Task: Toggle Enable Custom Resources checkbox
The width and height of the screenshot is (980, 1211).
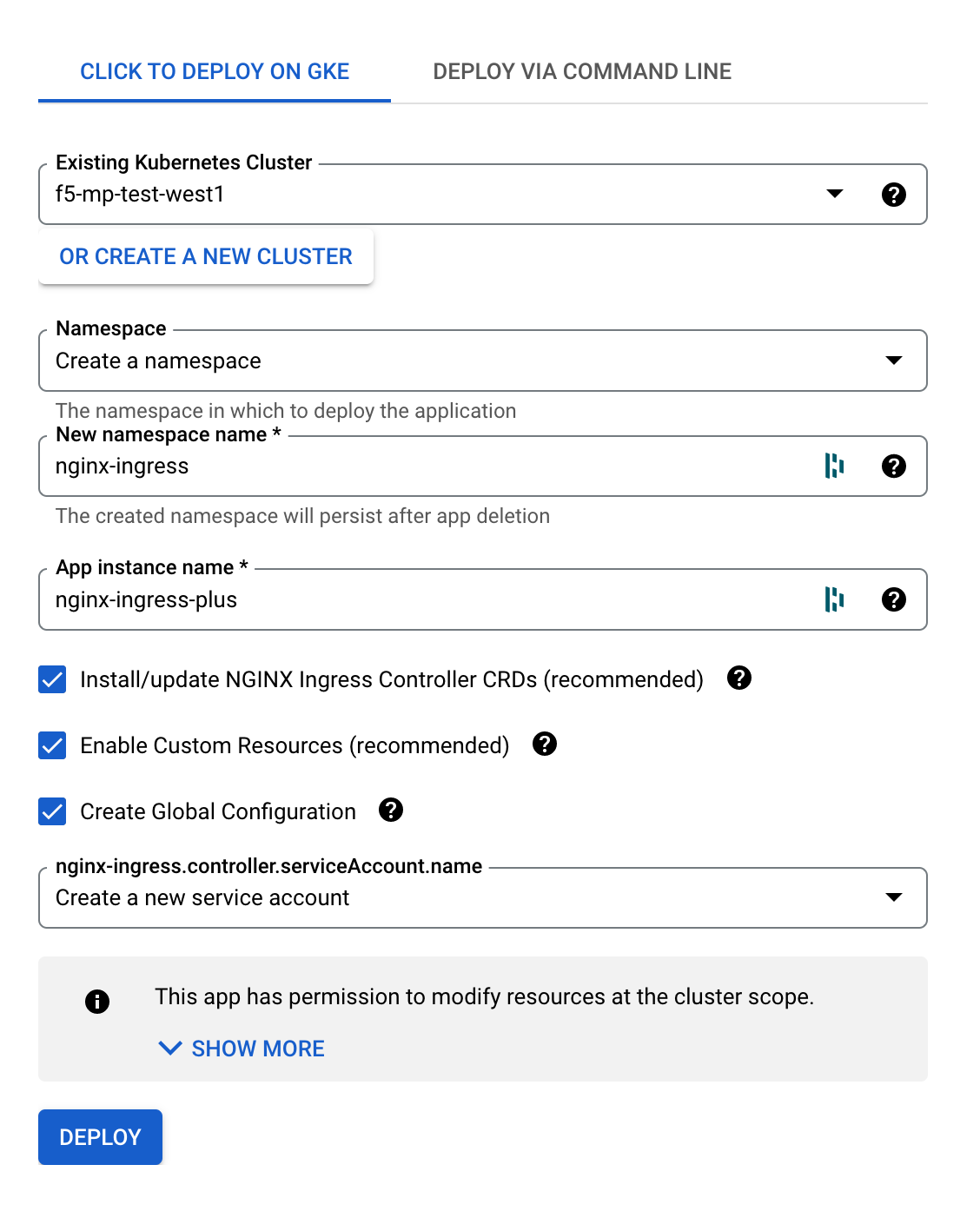Action: [x=52, y=745]
